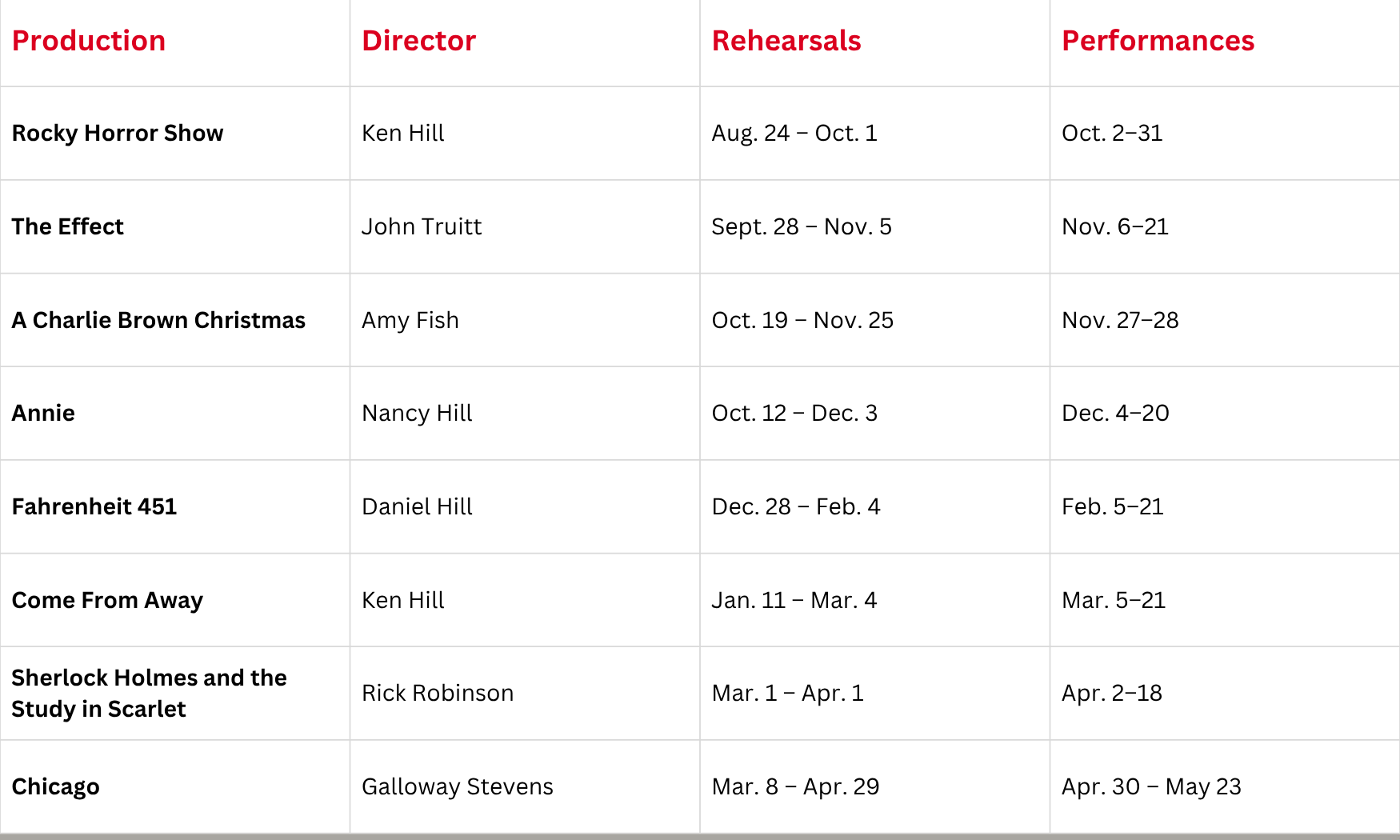Screen dimensions: 1400x840
Task: Click director John Truitt
Action: (422, 226)
